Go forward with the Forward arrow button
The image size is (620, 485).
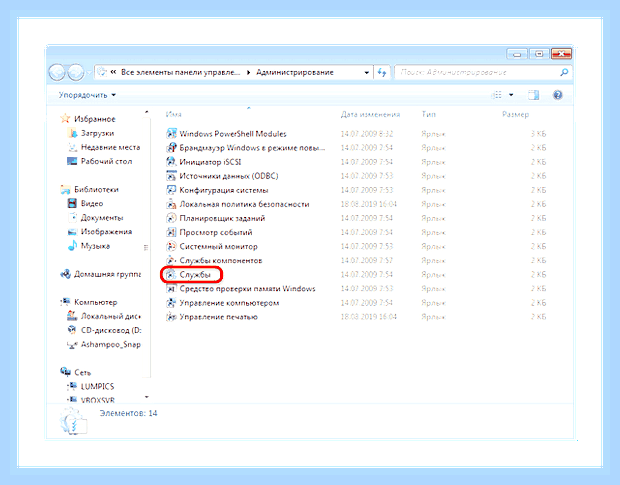[76, 72]
